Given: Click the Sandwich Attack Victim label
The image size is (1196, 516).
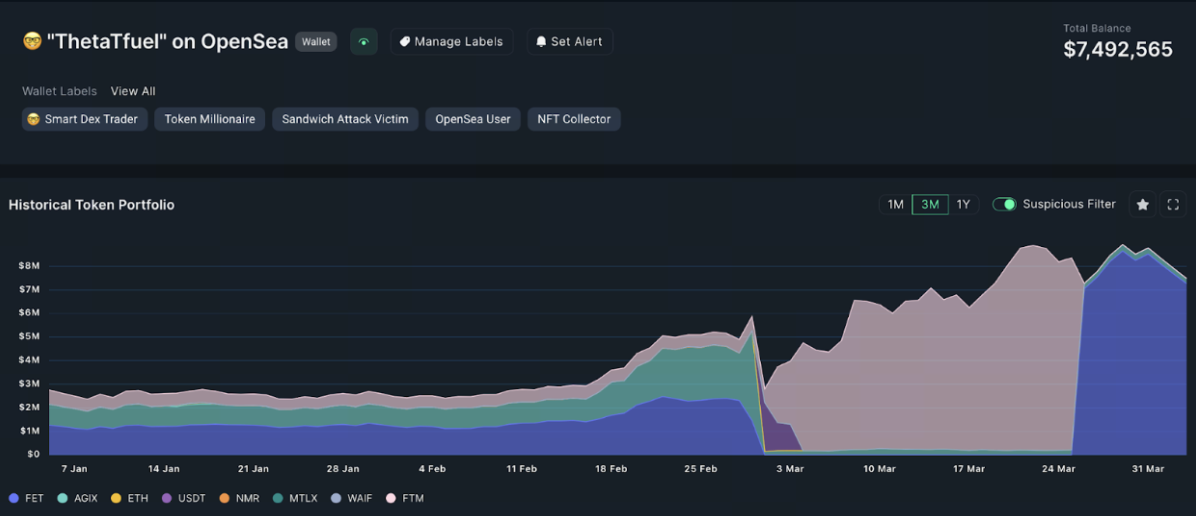Looking at the screenshot, I should point(345,119).
